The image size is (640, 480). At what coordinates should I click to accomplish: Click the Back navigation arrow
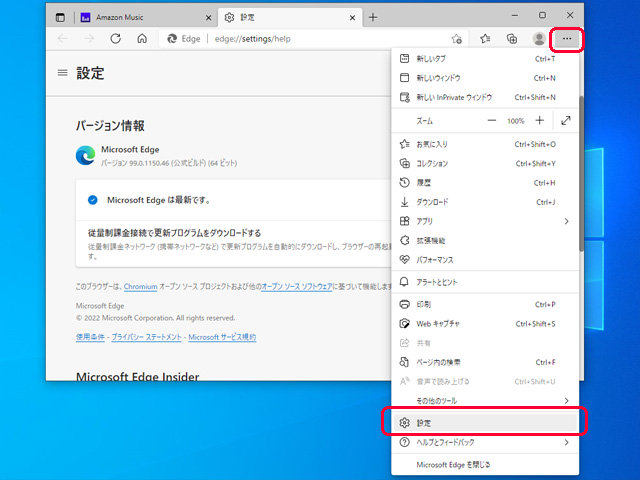(62, 39)
